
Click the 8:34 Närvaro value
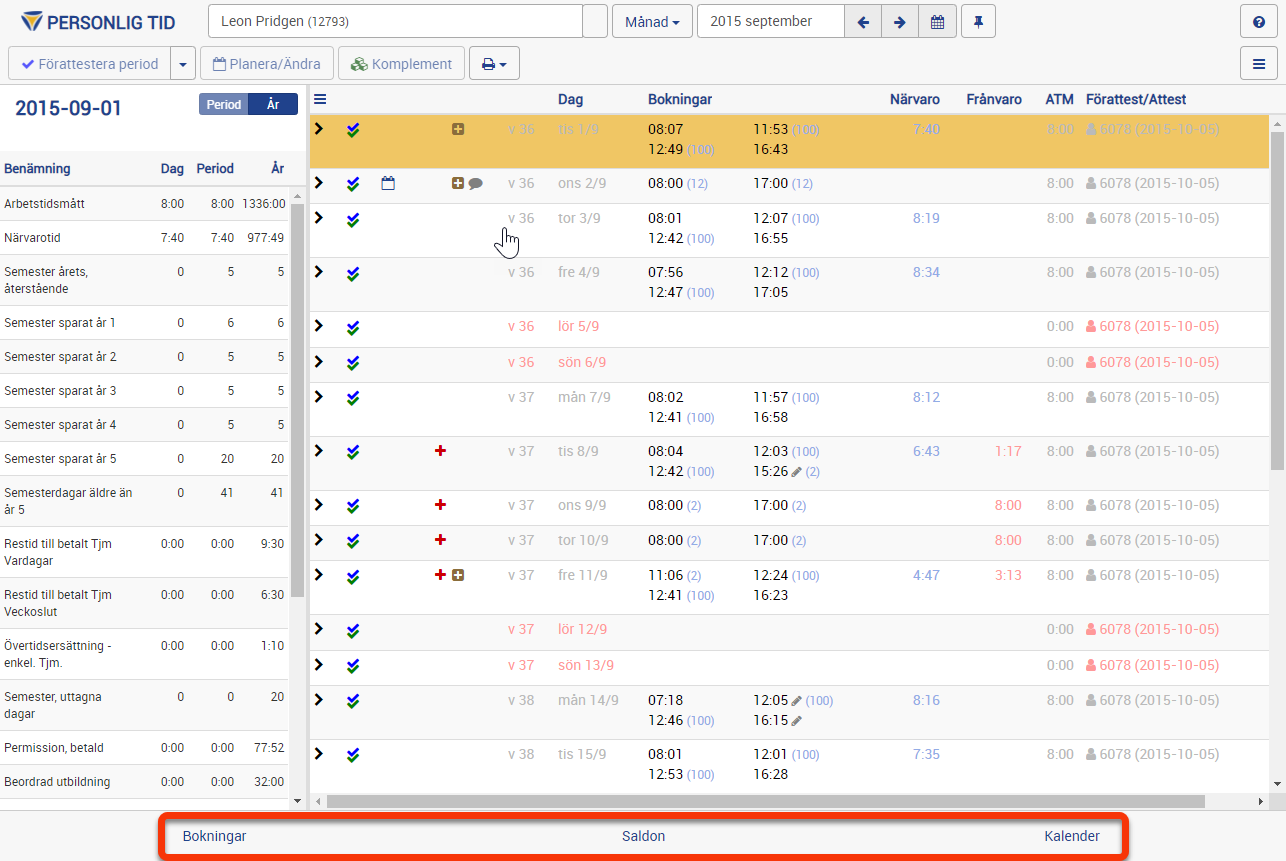coord(926,272)
